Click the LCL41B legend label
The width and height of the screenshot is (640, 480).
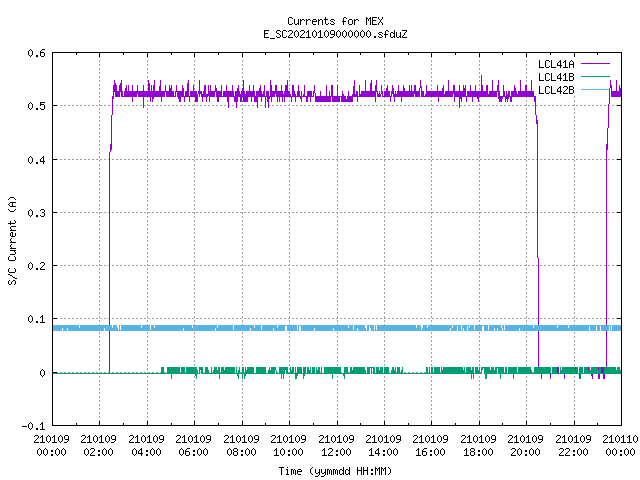point(556,77)
